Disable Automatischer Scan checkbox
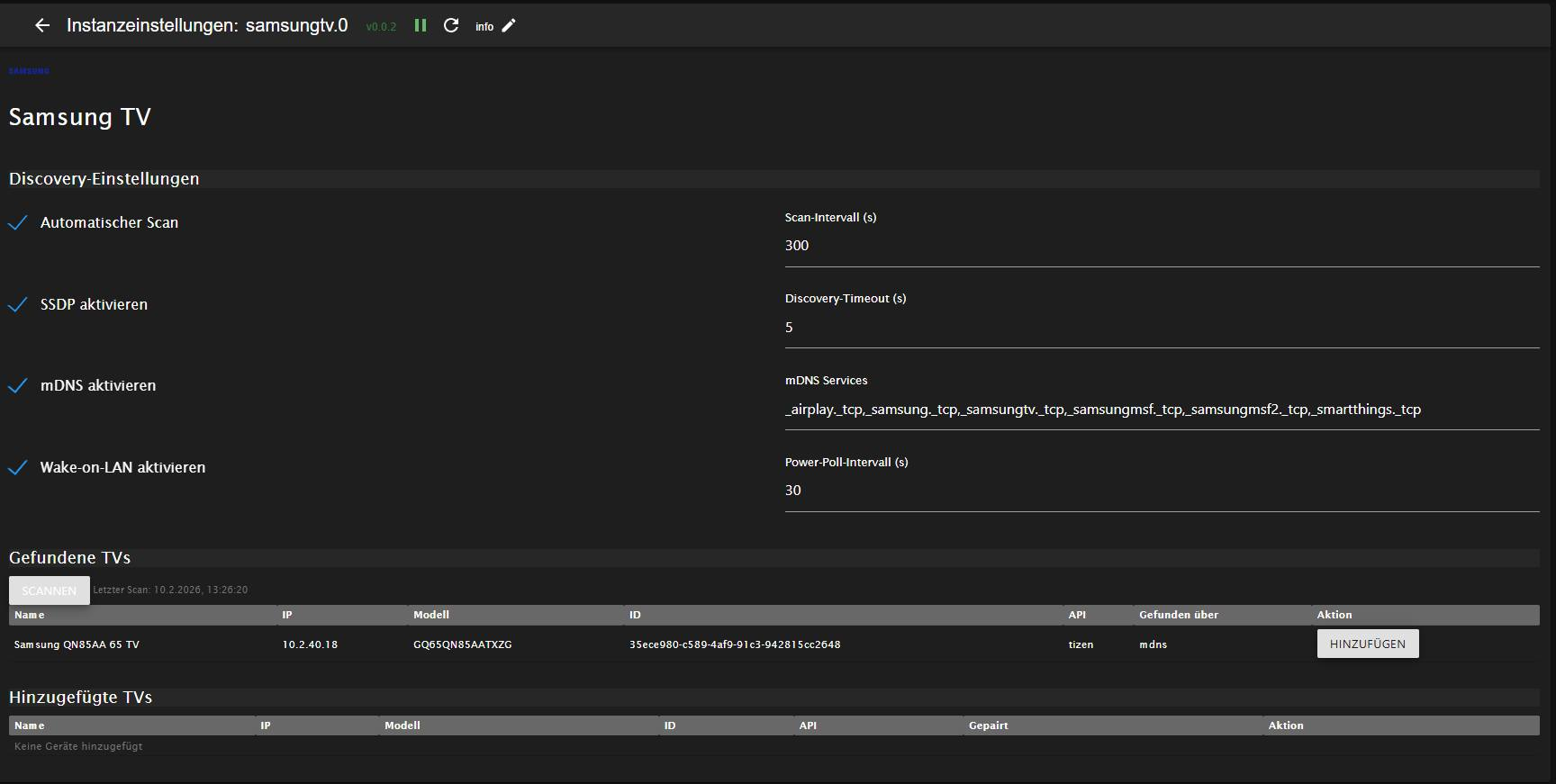 coord(18,223)
